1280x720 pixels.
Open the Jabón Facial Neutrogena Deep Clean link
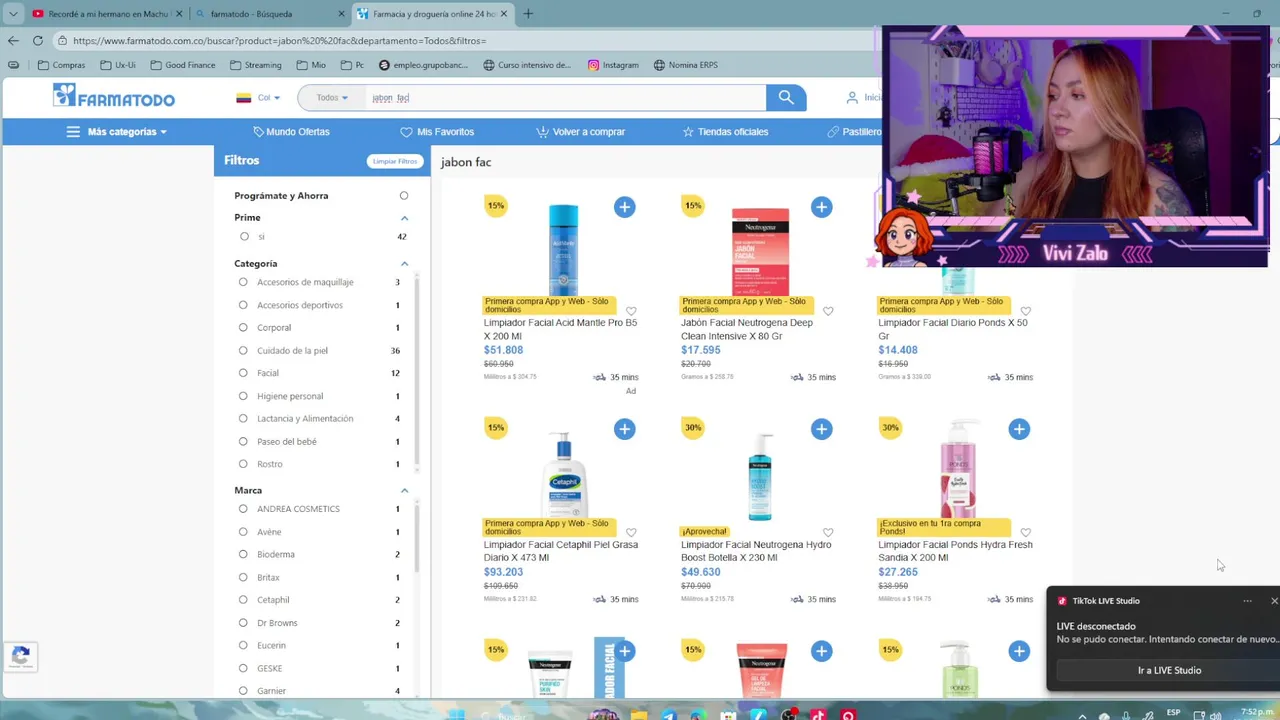746,329
